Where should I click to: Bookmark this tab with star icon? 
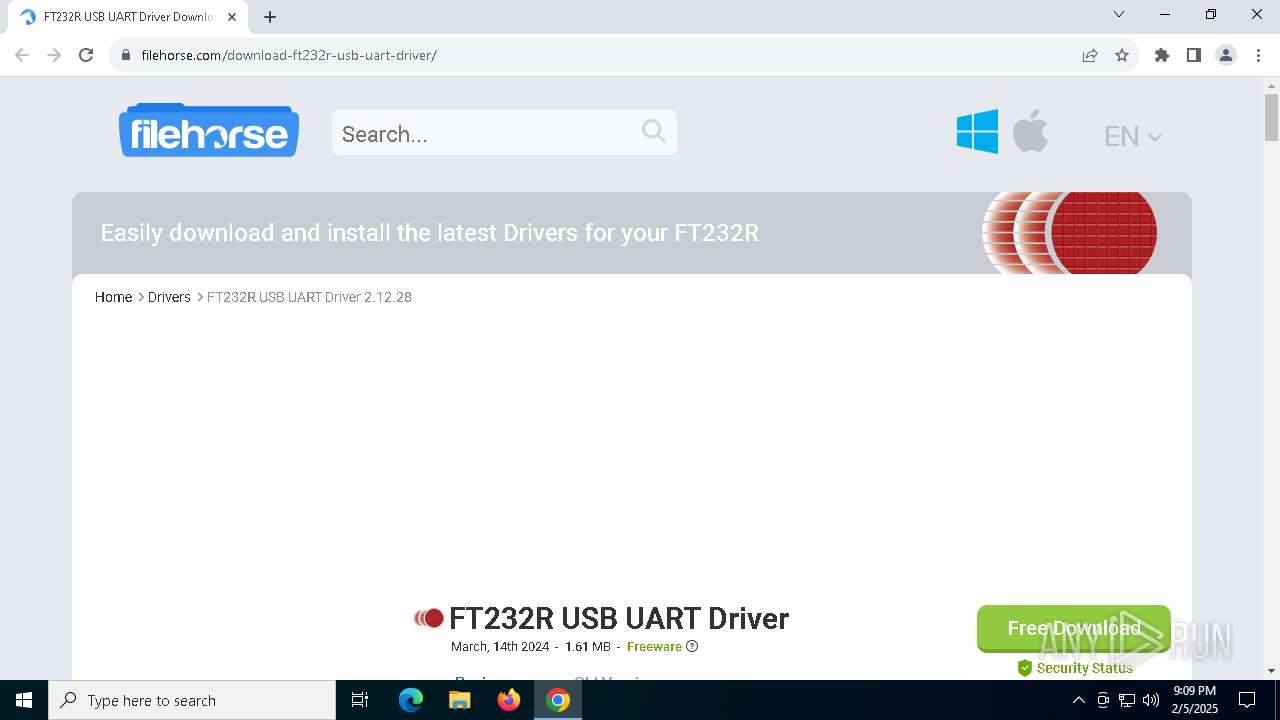(1122, 55)
